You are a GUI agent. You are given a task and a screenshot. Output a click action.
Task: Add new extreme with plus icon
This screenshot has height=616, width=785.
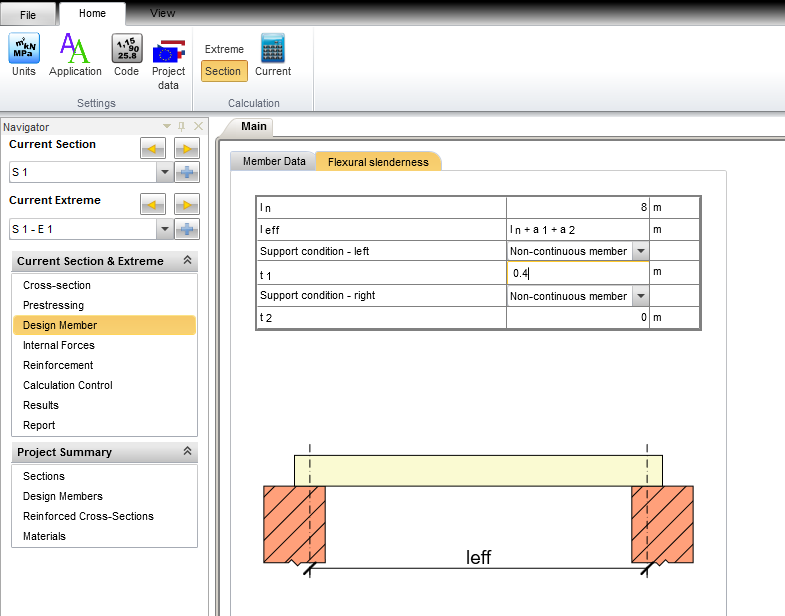click(186, 229)
